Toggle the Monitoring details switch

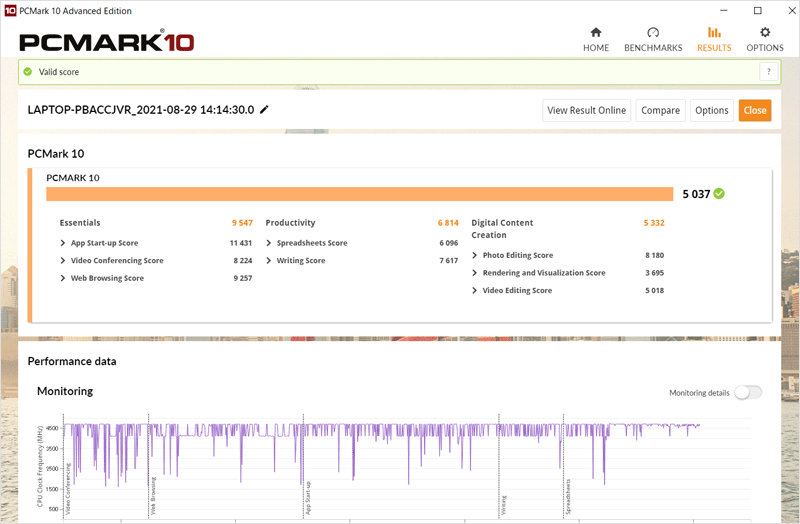(747, 393)
